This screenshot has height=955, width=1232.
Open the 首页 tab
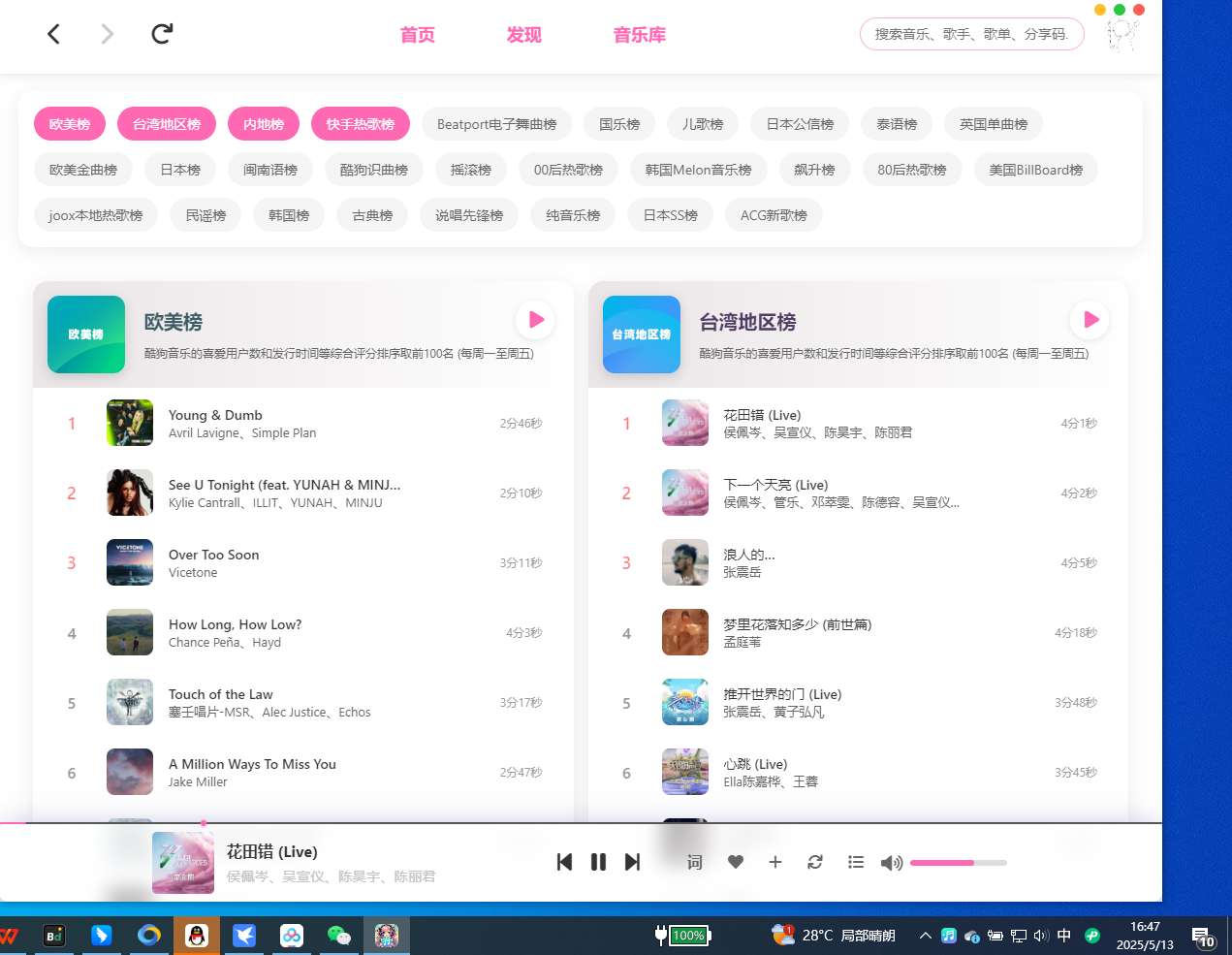[418, 35]
